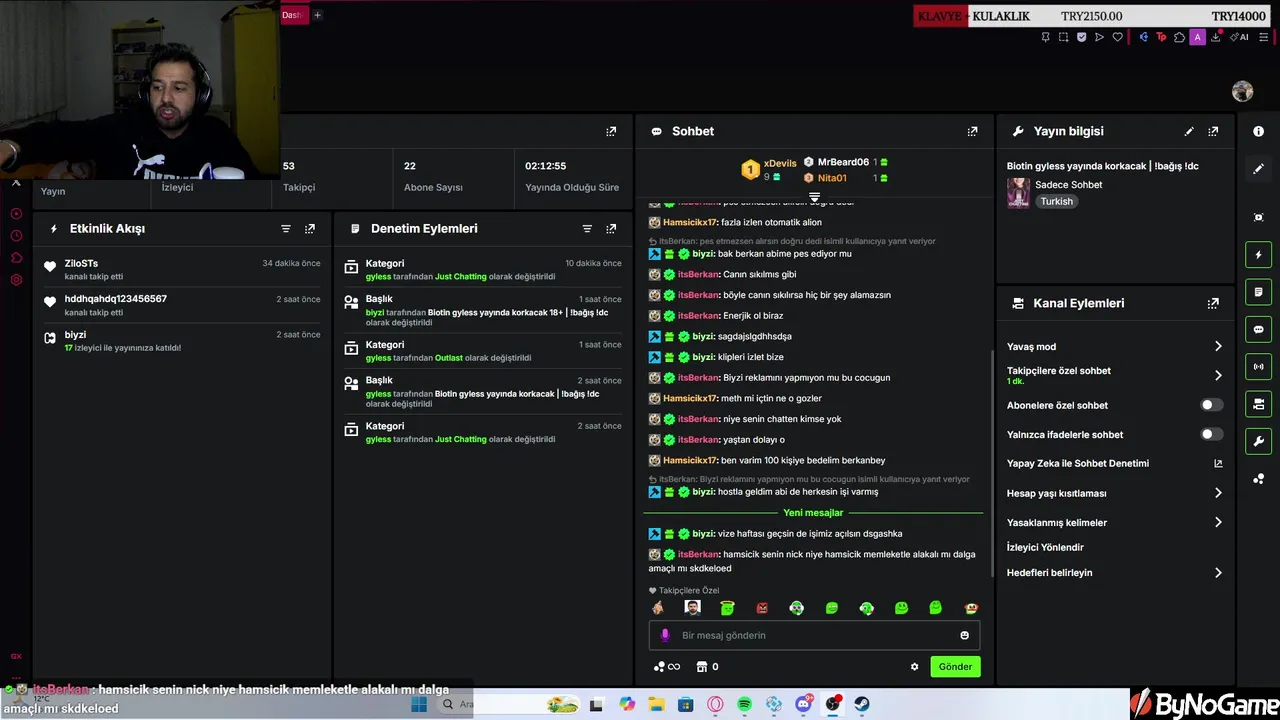Open browser extensions puzzle icon
This screenshot has height=720, width=1280.
1179,37
